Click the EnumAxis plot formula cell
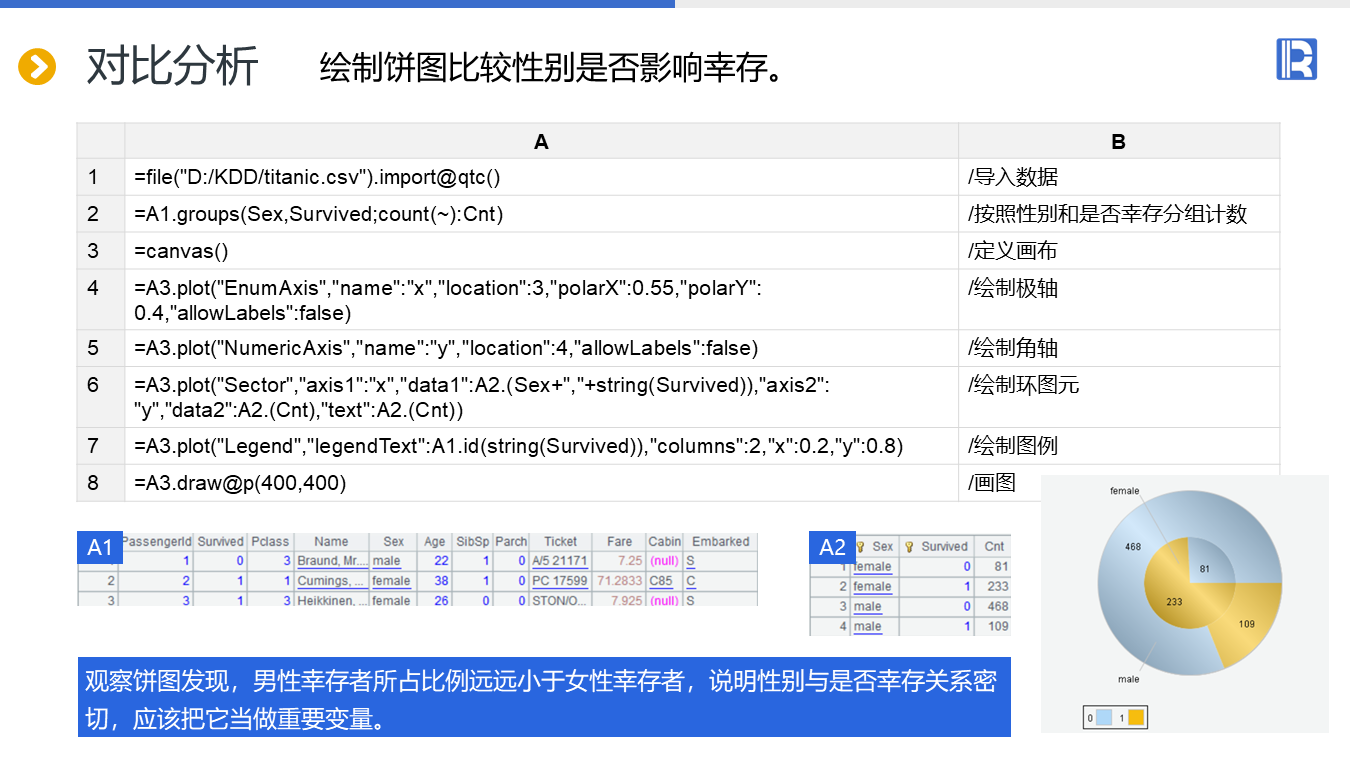 [541, 300]
